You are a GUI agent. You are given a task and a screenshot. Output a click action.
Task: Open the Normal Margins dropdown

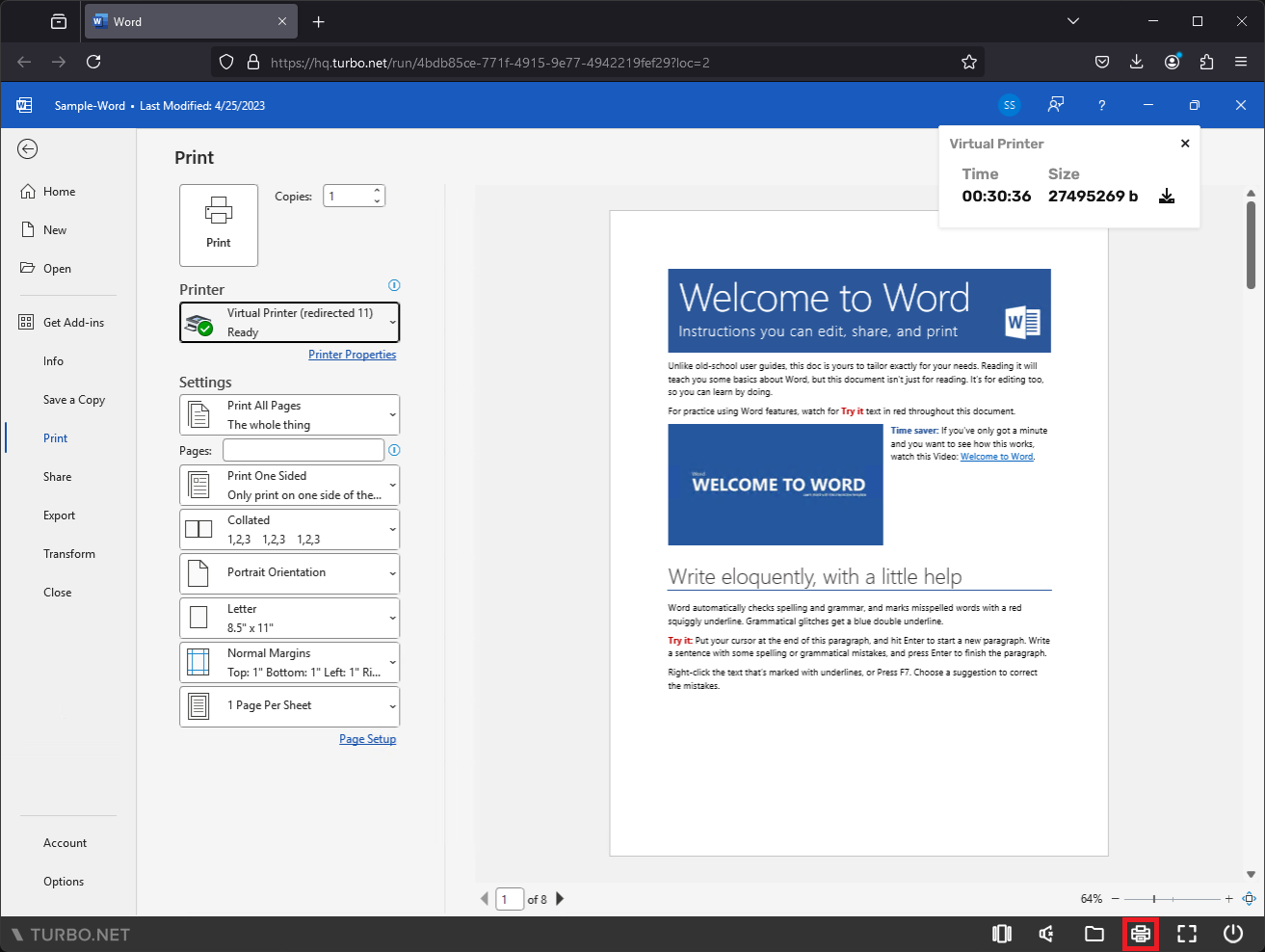[289, 663]
